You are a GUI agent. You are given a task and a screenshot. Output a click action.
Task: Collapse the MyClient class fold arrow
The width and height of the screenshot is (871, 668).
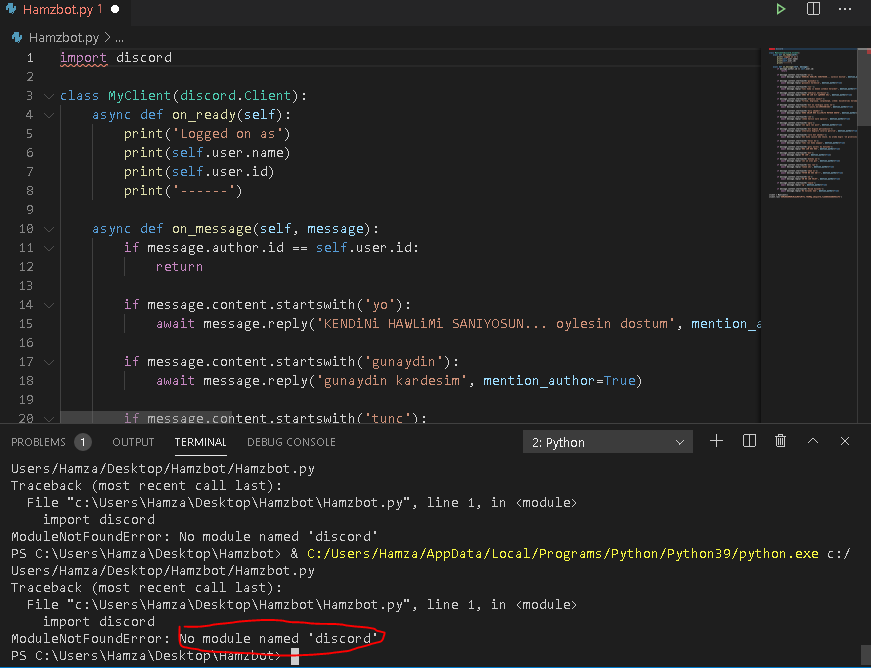(48, 96)
